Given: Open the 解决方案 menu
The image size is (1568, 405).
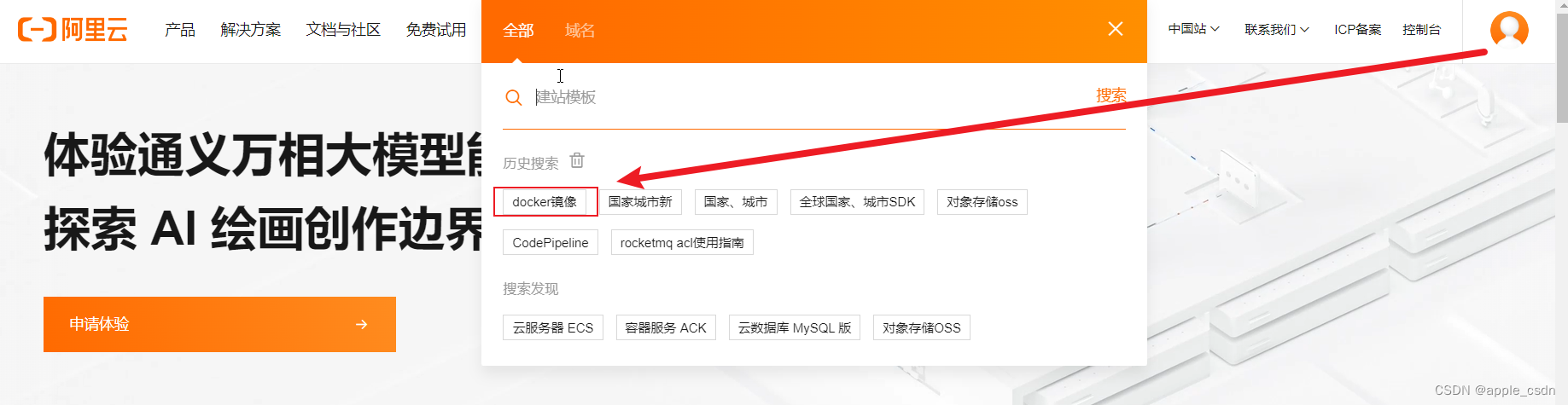Looking at the screenshot, I should (250, 30).
